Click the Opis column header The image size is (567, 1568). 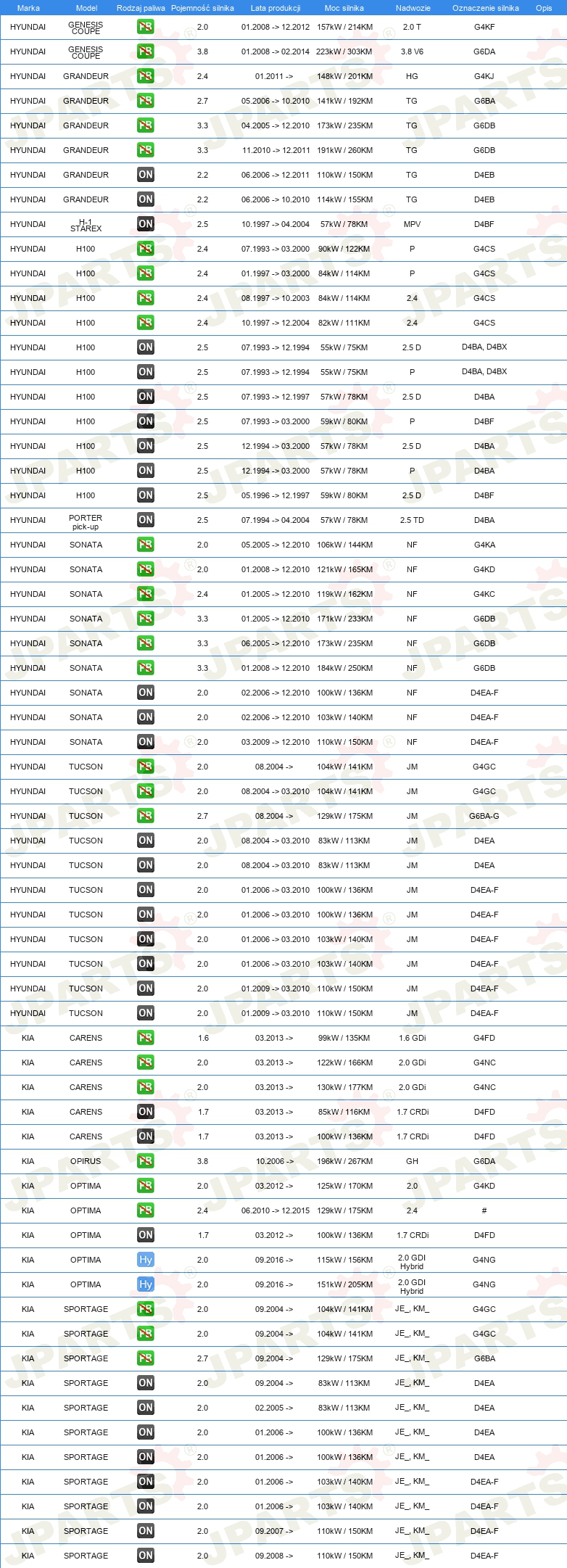click(544, 8)
